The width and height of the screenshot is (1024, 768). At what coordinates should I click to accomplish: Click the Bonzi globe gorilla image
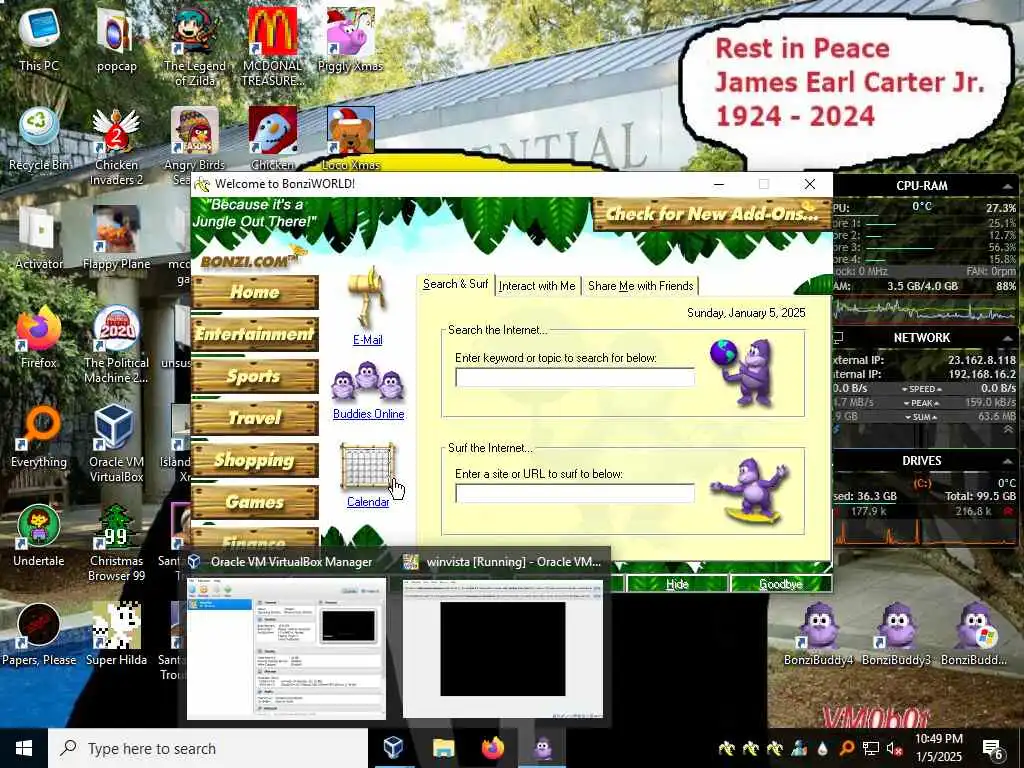click(743, 372)
